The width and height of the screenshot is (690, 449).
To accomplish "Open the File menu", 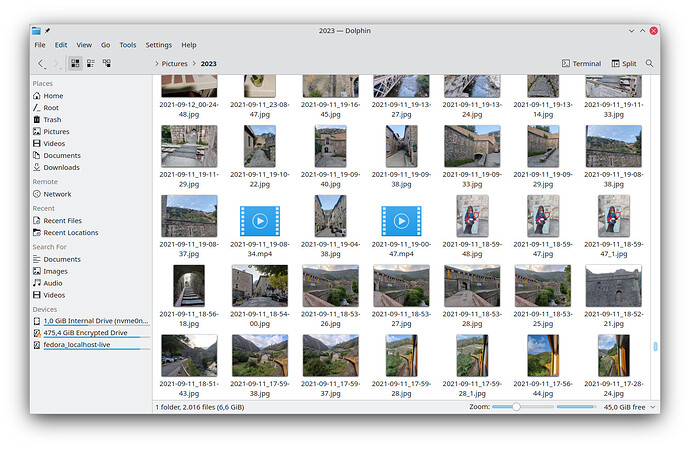I will 40,45.
